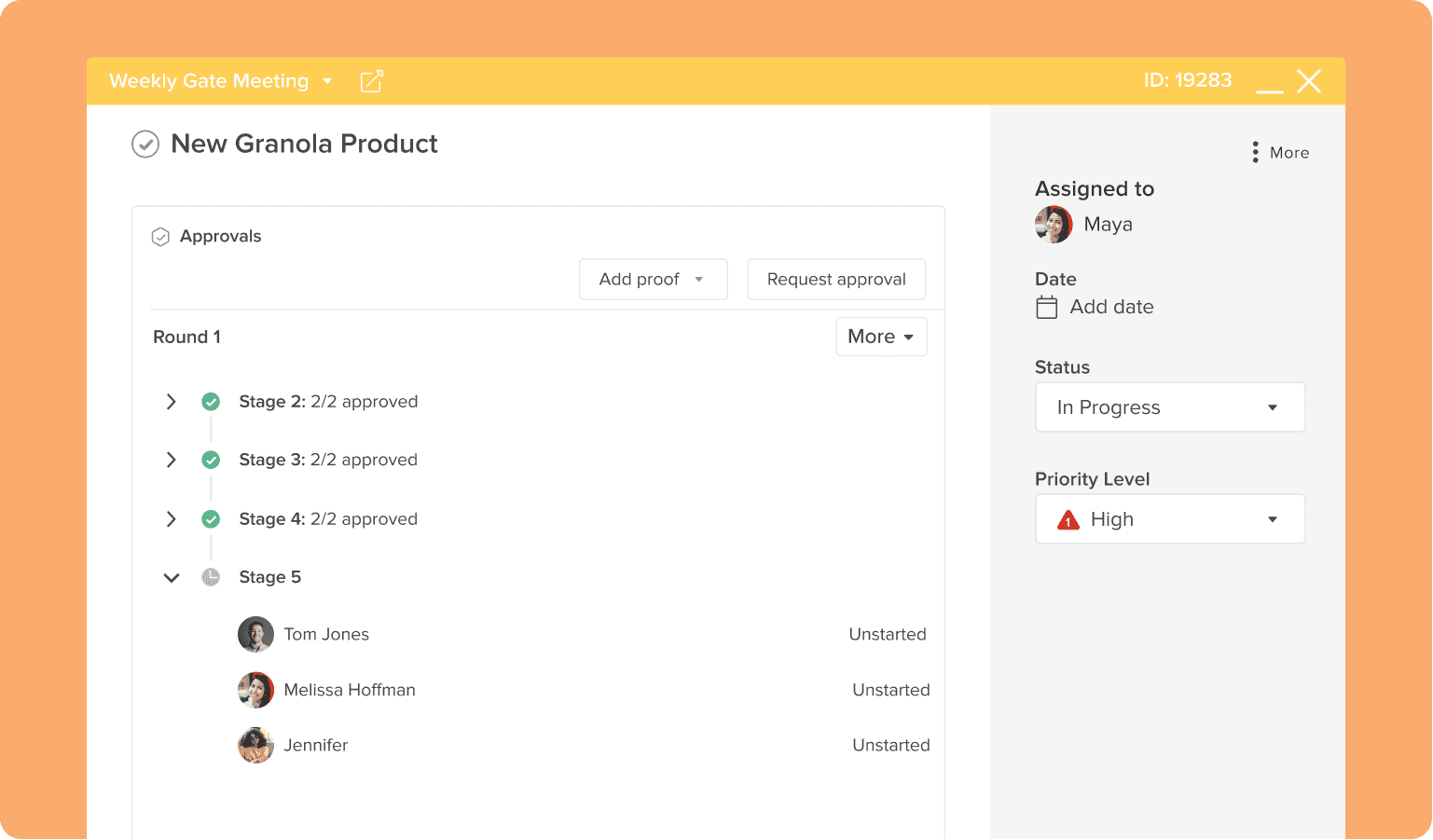Click Melissa Hoffman avatar

[255, 691]
